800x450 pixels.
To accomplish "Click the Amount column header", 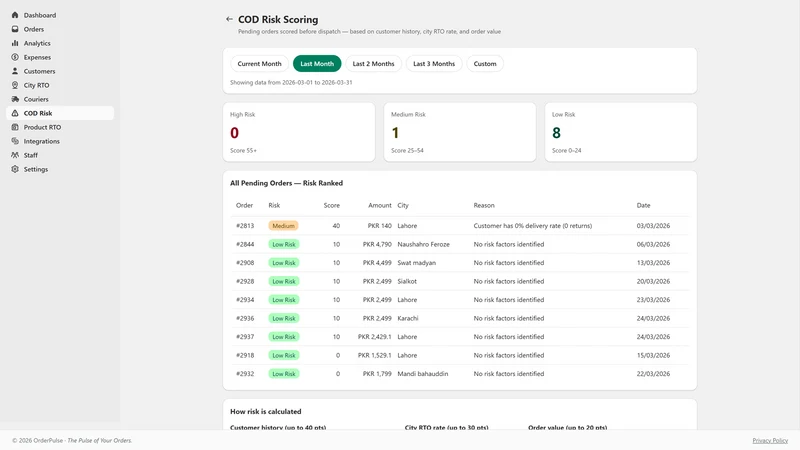I will click(380, 205).
